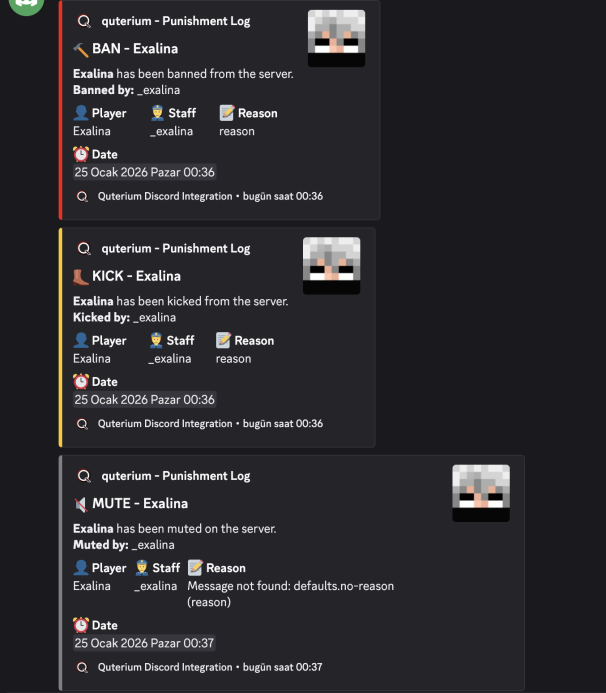Image resolution: width=606 pixels, height=693 pixels.
Task: Click the hammer icon beside BAN title
Action: (x=81, y=49)
